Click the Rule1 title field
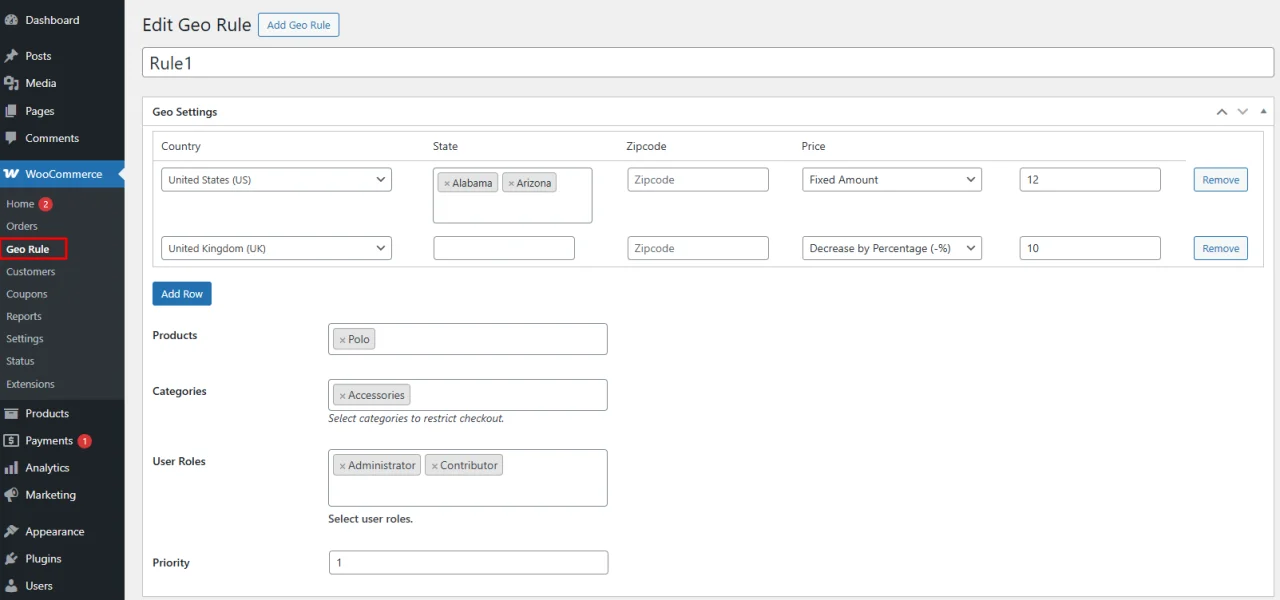 pyautogui.click(x=708, y=63)
